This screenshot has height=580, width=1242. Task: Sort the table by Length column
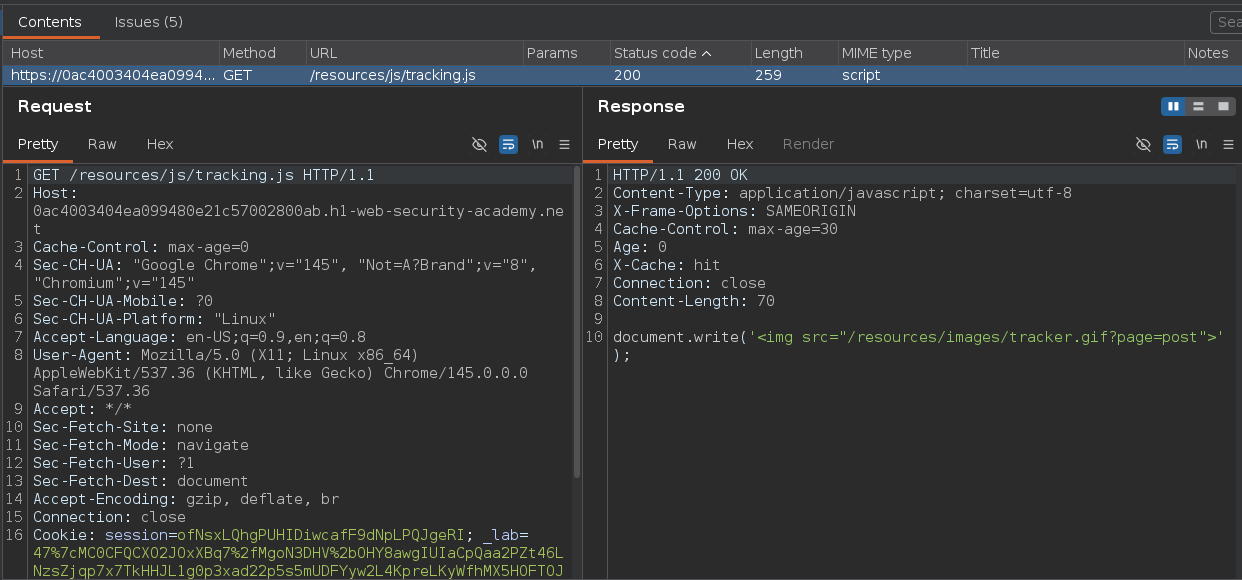(778, 53)
